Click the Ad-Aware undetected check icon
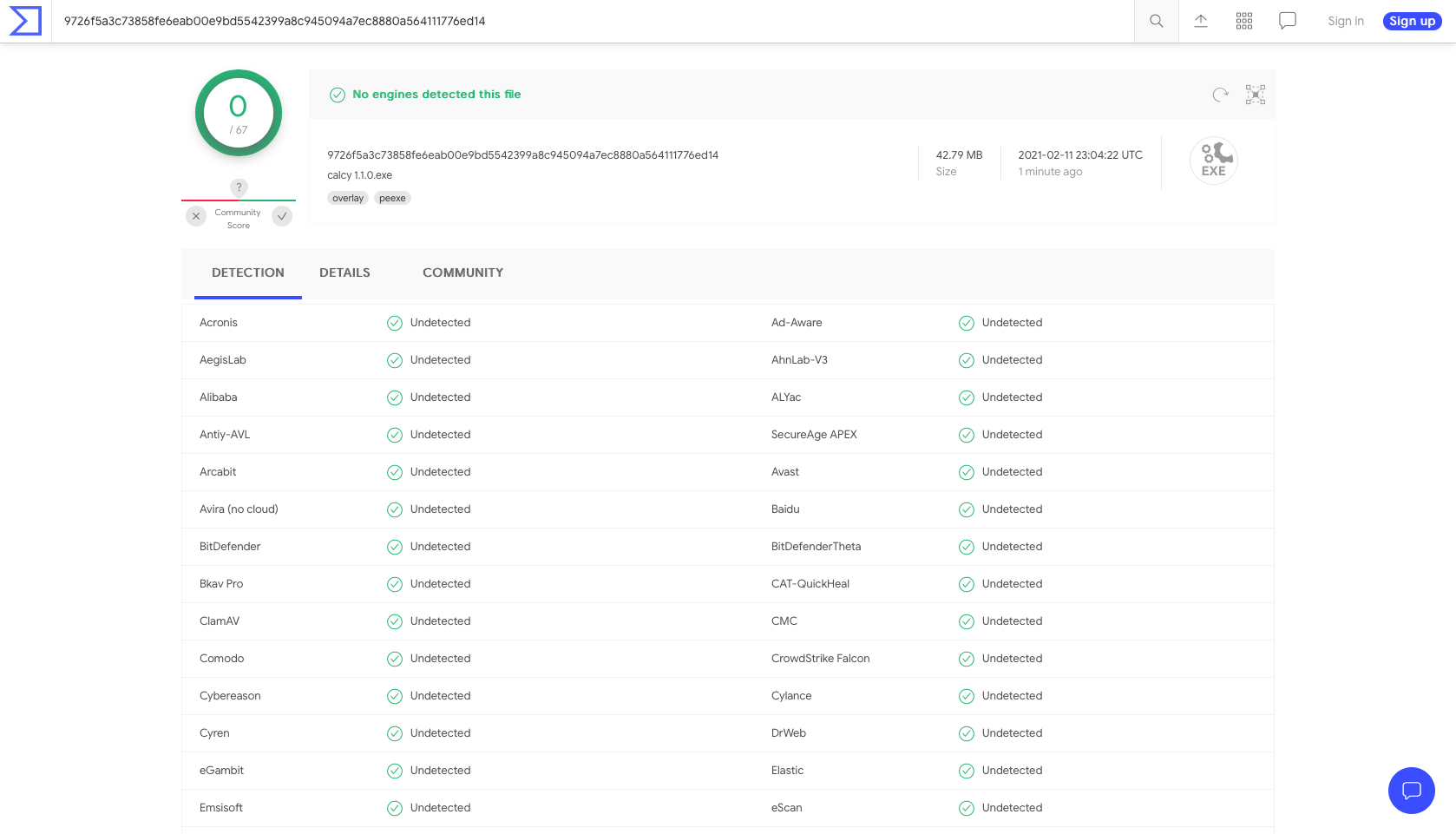 pyautogui.click(x=967, y=323)
